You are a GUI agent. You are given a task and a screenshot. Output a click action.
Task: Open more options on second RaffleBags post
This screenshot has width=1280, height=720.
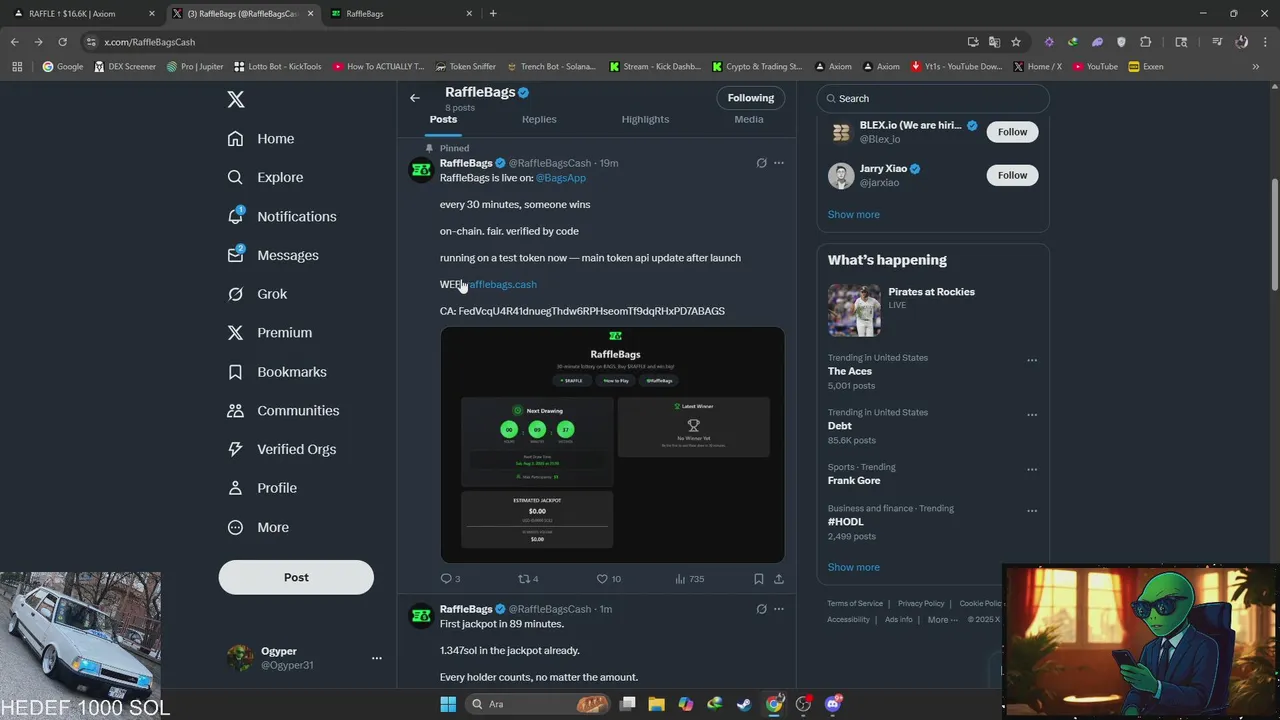pos(779,609)
